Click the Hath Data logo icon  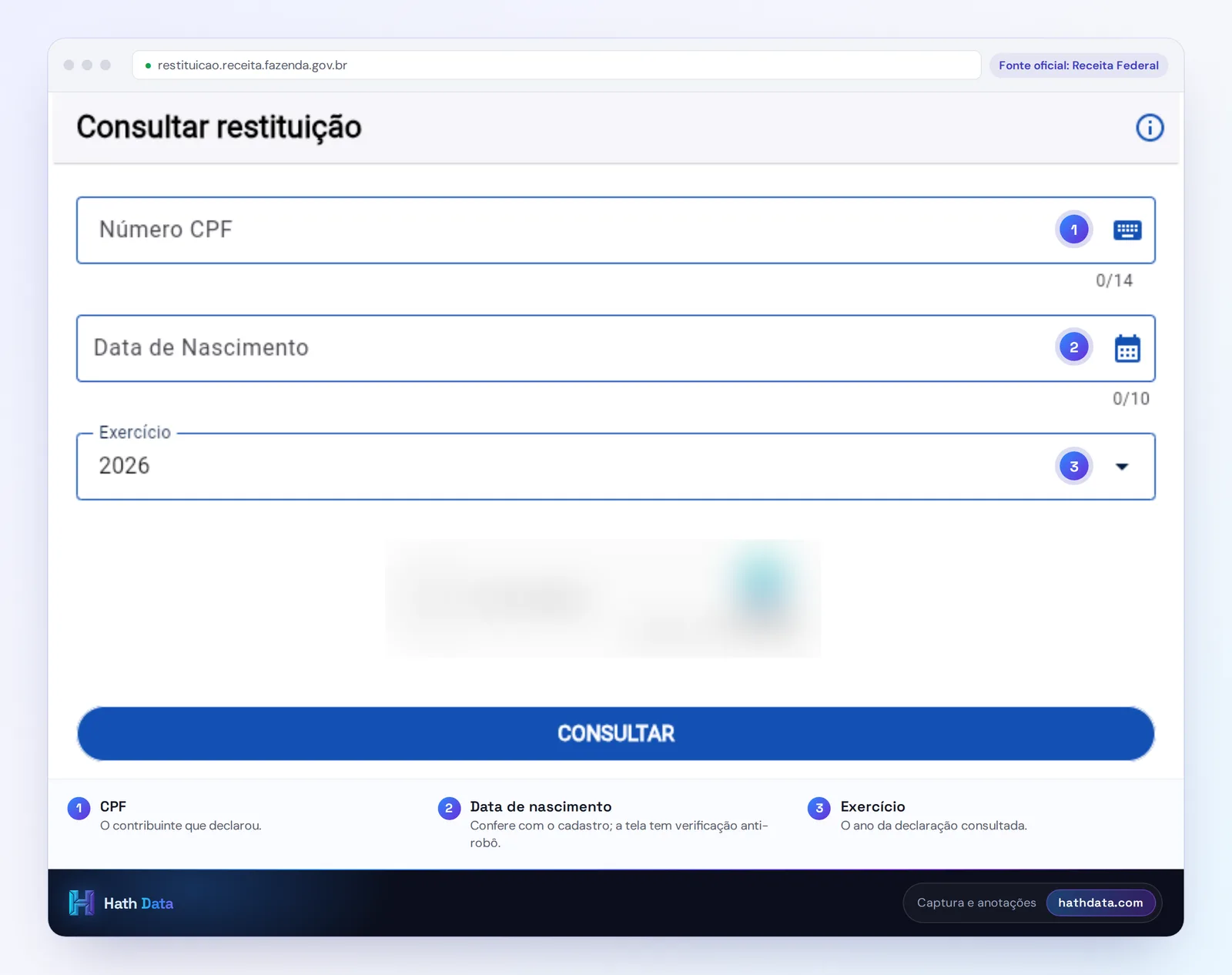pyautogui.click(x=82, y=903)
